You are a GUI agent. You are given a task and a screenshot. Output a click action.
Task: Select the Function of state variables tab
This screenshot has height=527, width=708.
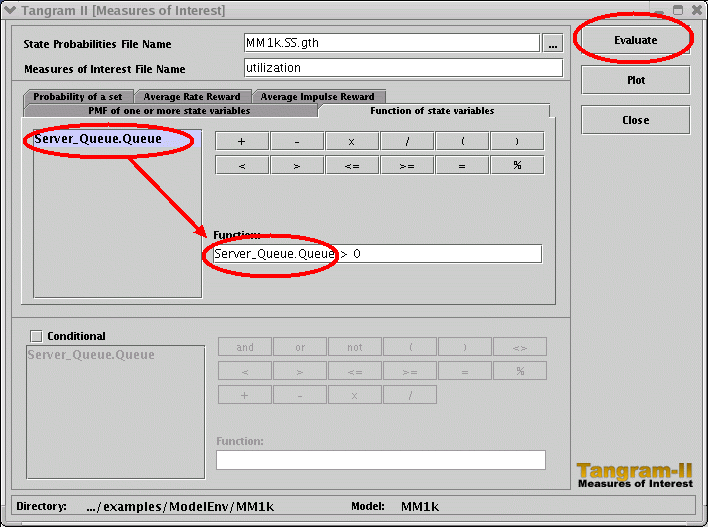(x=433, y=111)
